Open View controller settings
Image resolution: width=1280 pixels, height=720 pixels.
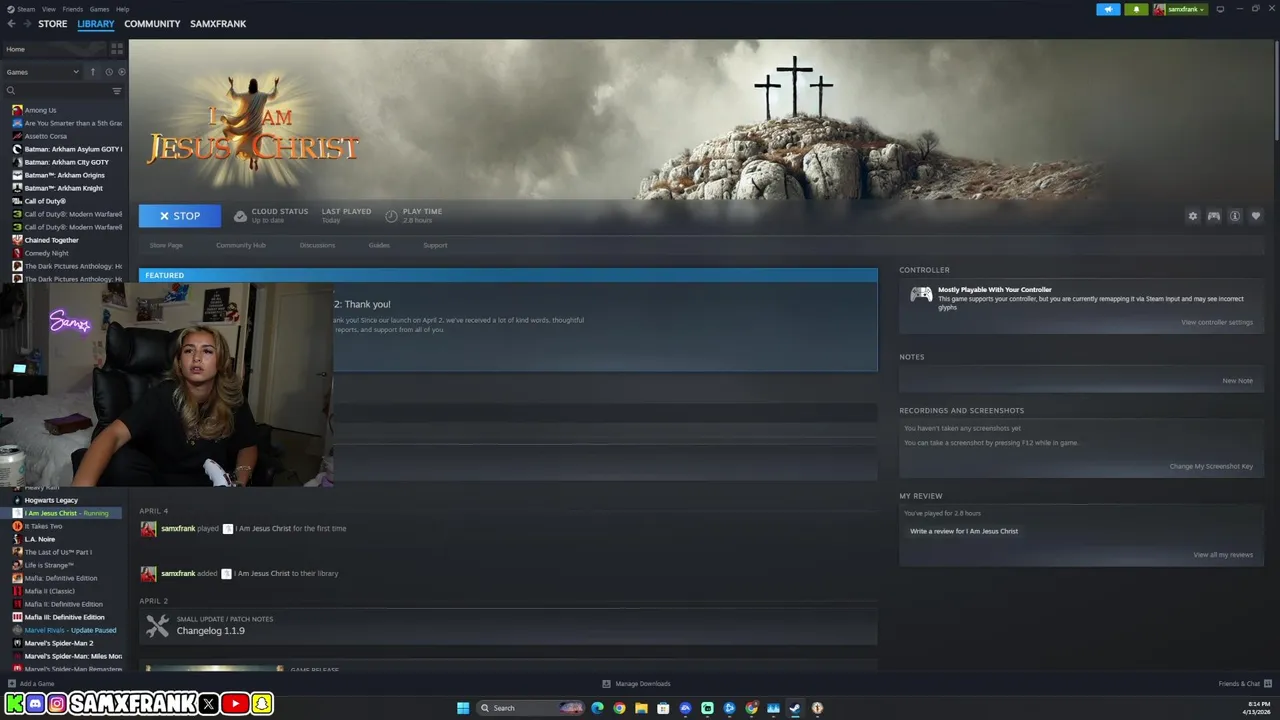point(1217,322)
